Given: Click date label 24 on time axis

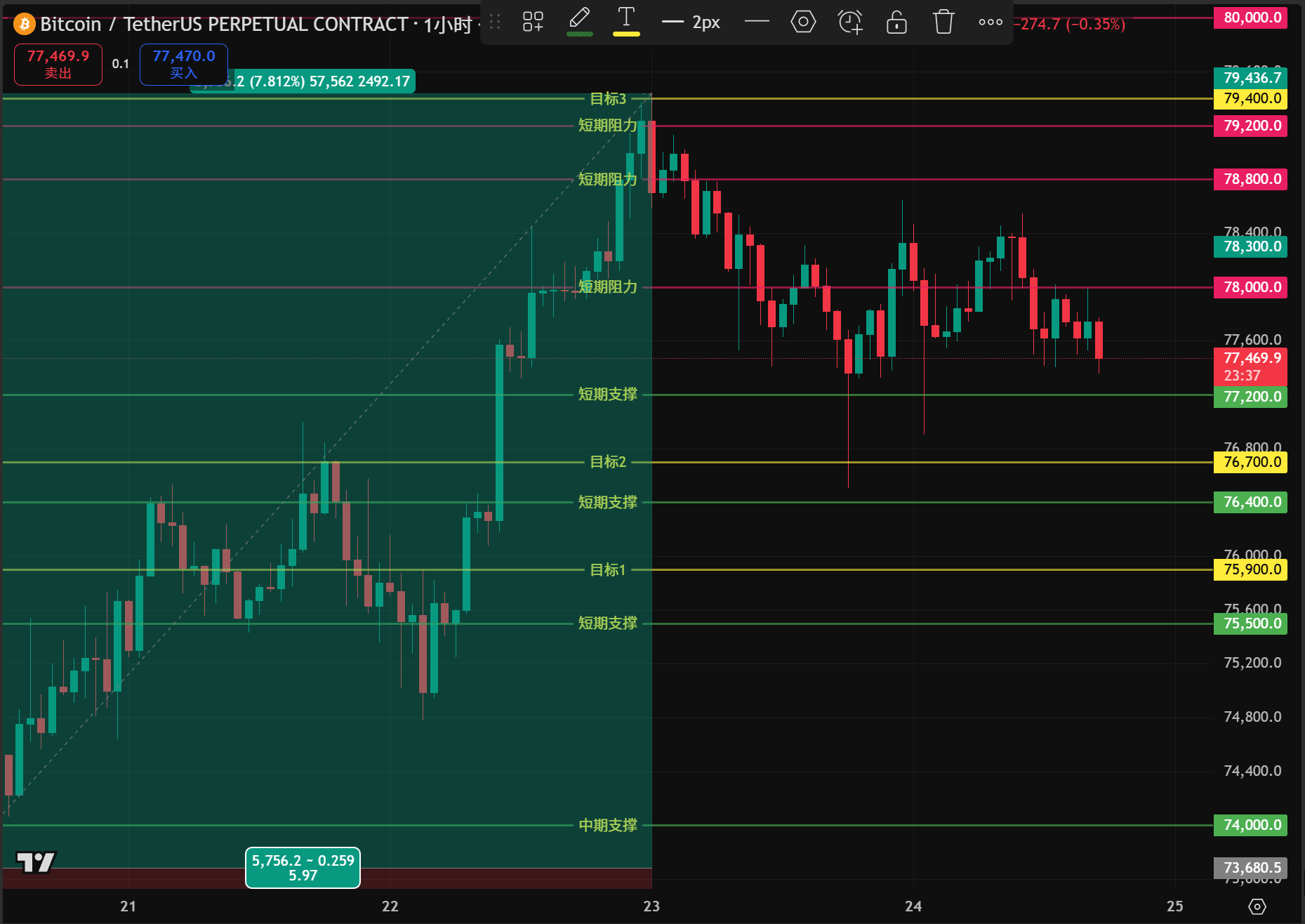Looking at the screenshot, I should [913, 906].
